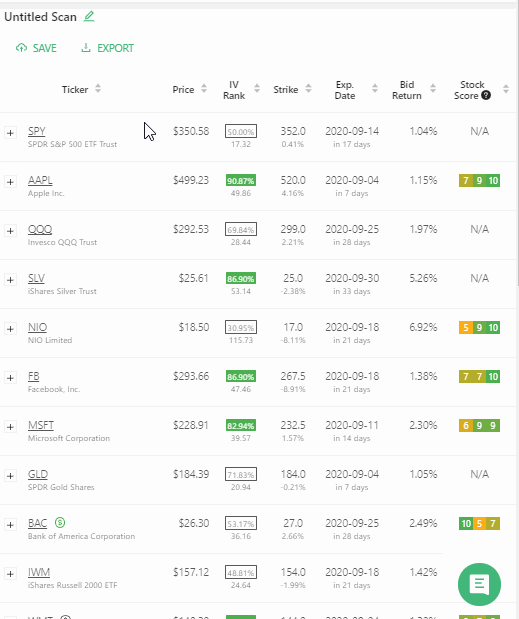
Task: Open FB ticker link
Action: click(34, 376)
